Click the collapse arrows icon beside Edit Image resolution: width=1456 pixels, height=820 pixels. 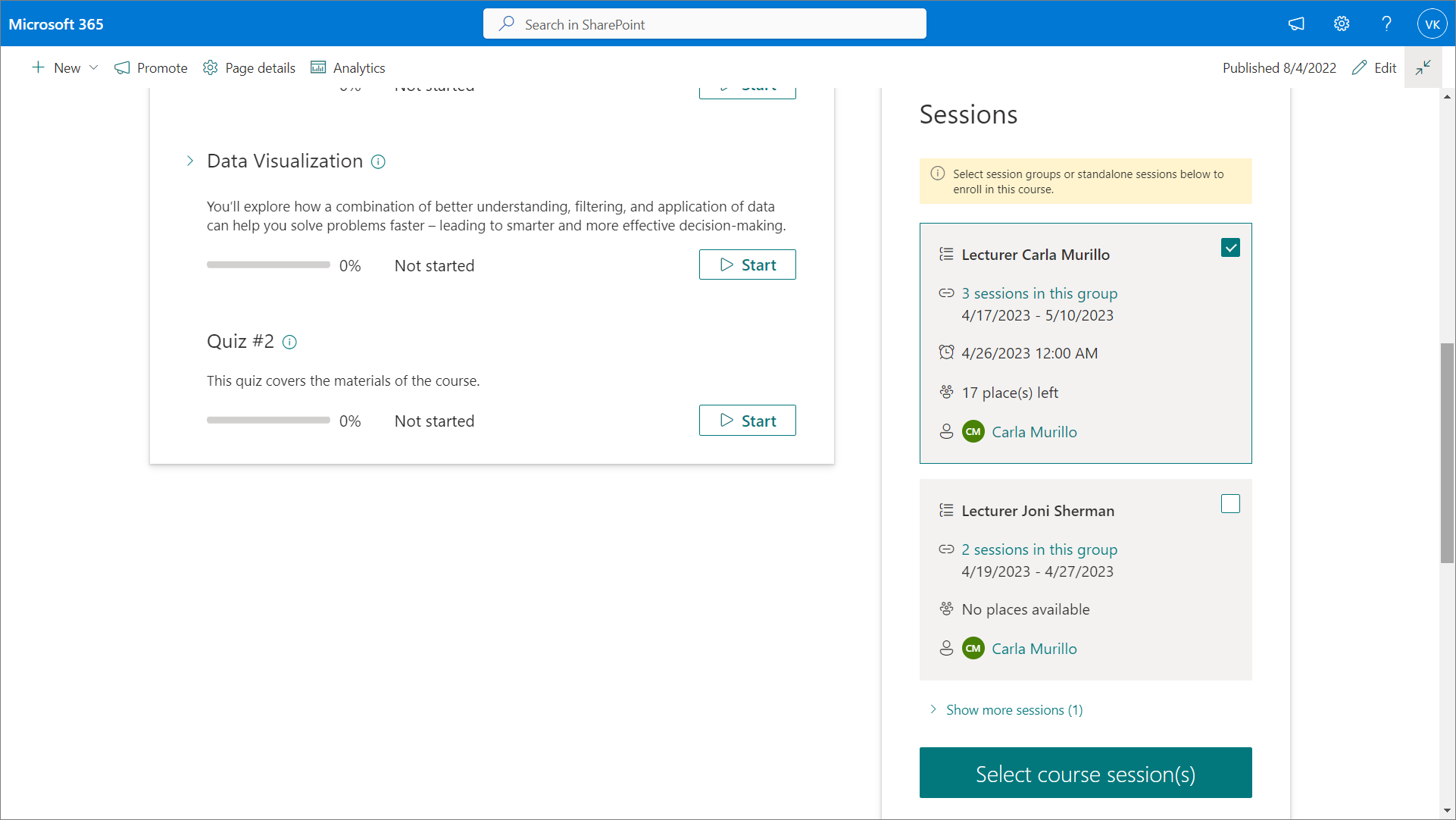coord(1423,67)
